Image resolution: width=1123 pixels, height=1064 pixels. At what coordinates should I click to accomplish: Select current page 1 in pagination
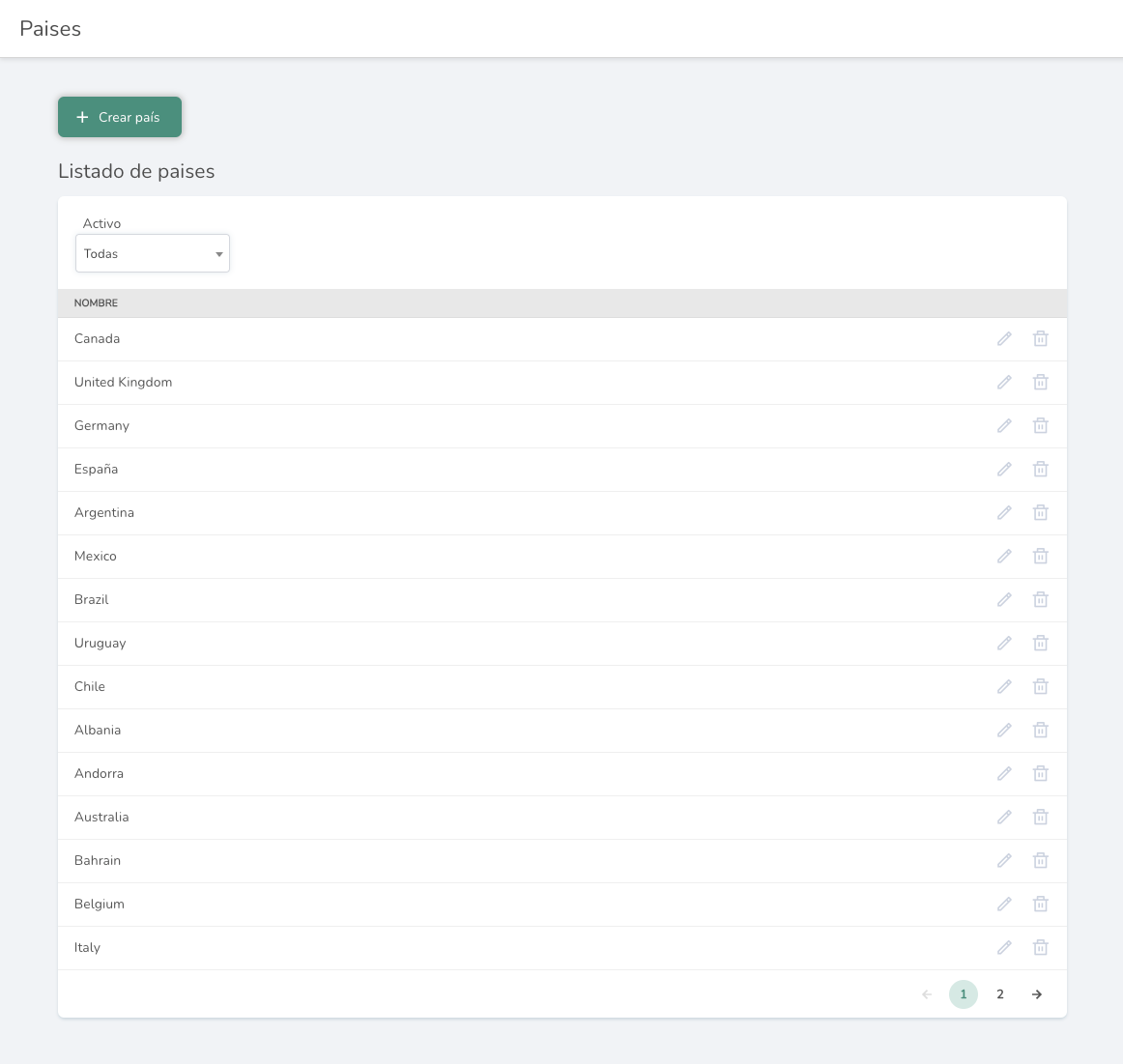click(x=964, y=994)
